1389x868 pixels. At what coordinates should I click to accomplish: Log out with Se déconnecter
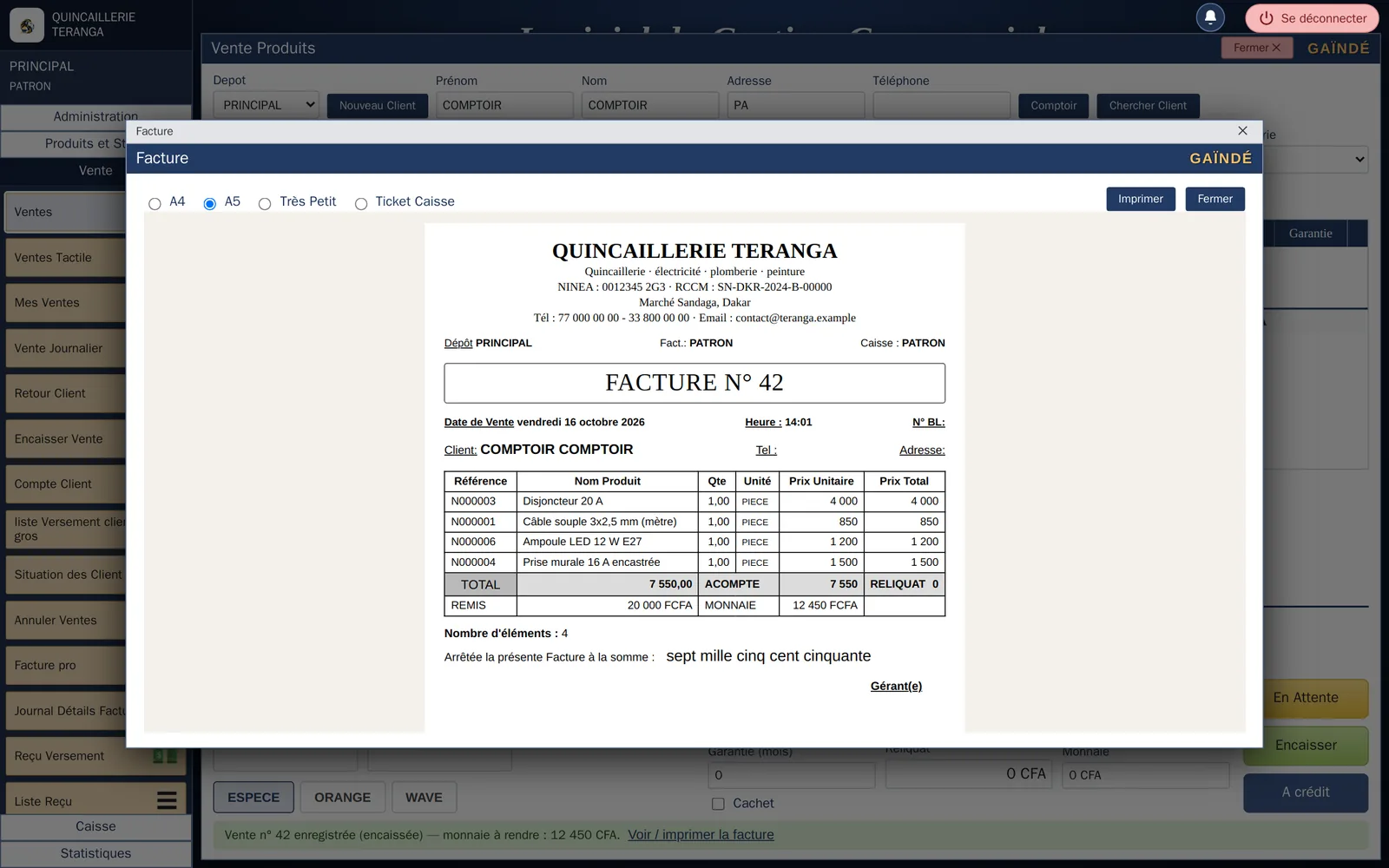1313,18
